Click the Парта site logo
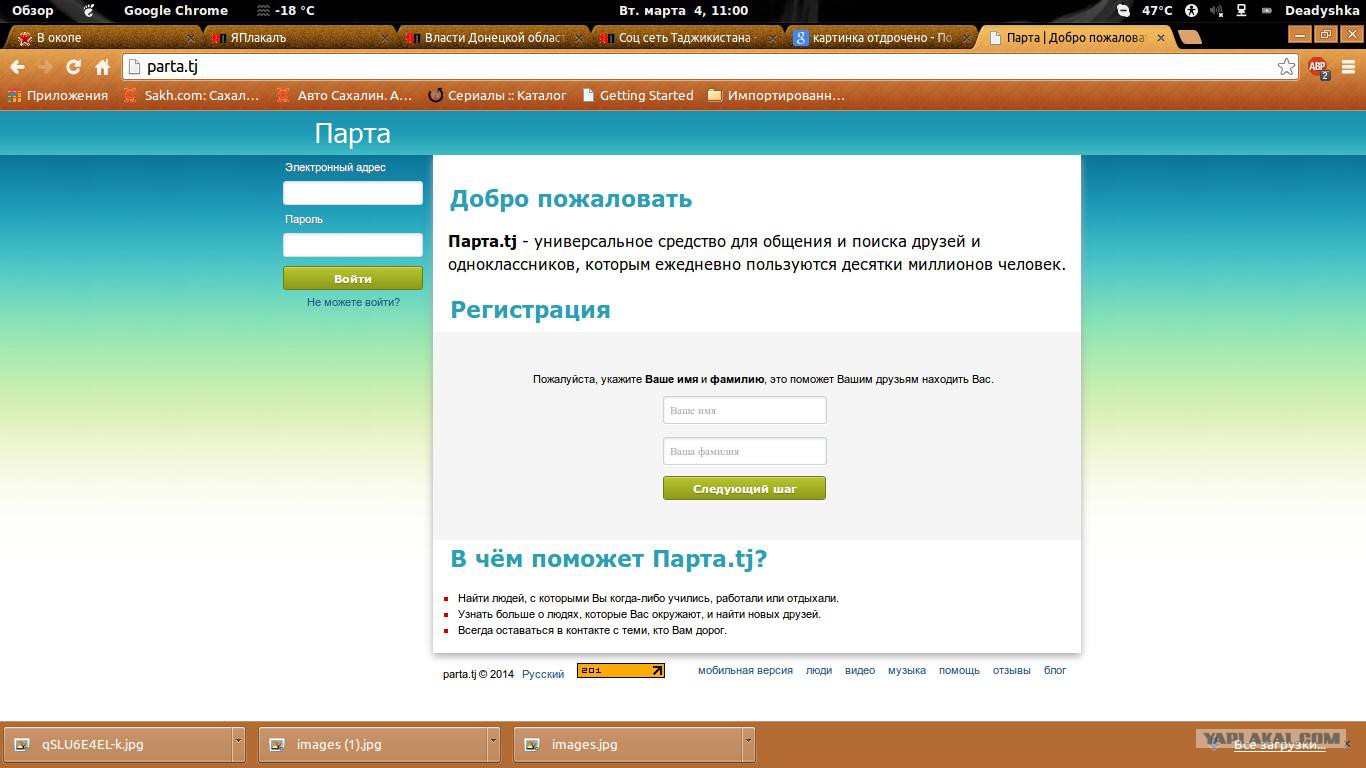1366x768 pixels. 352,133
